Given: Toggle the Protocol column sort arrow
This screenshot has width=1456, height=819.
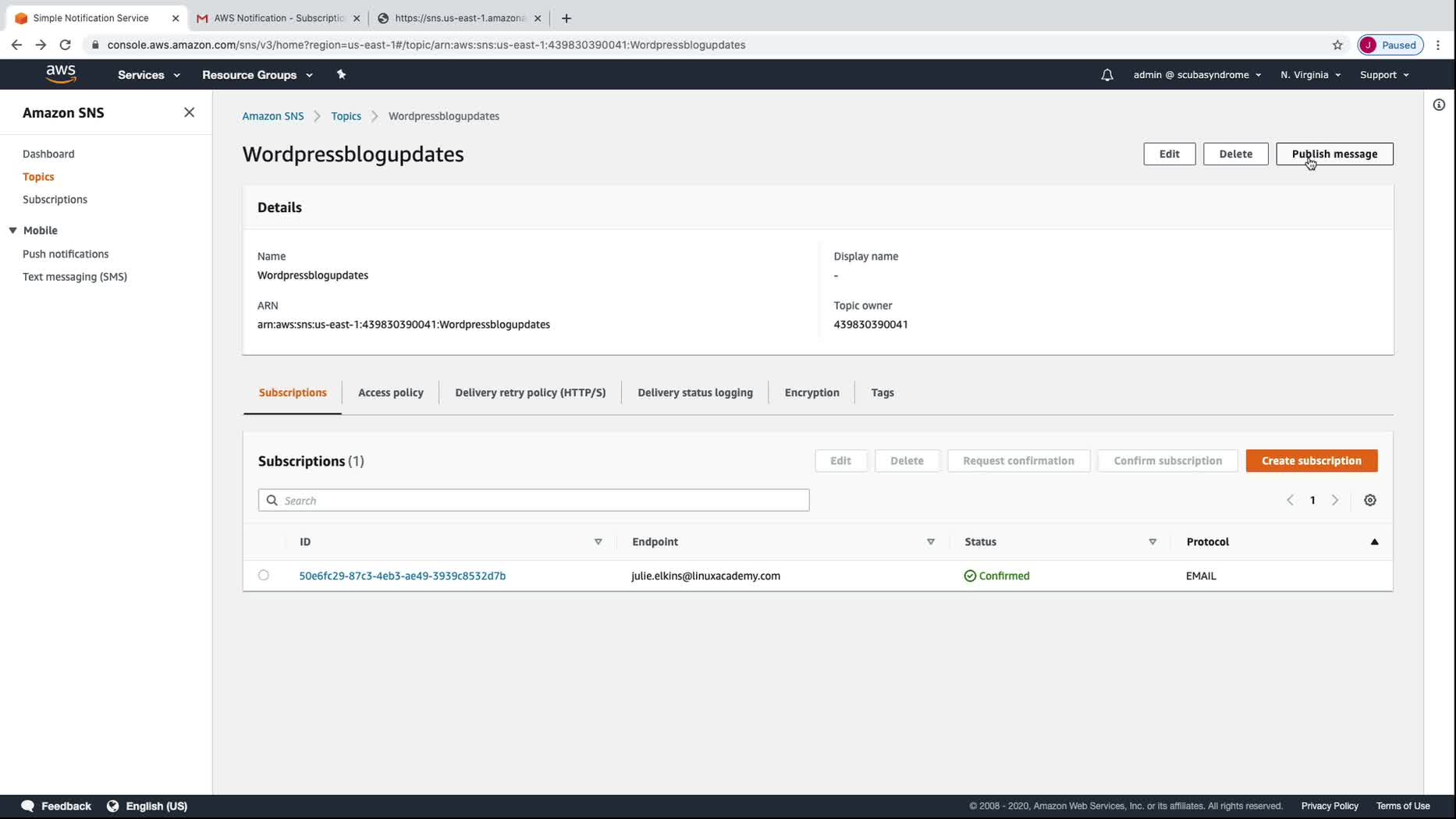Looking at the screenshot, I should tap(1375, 541).
